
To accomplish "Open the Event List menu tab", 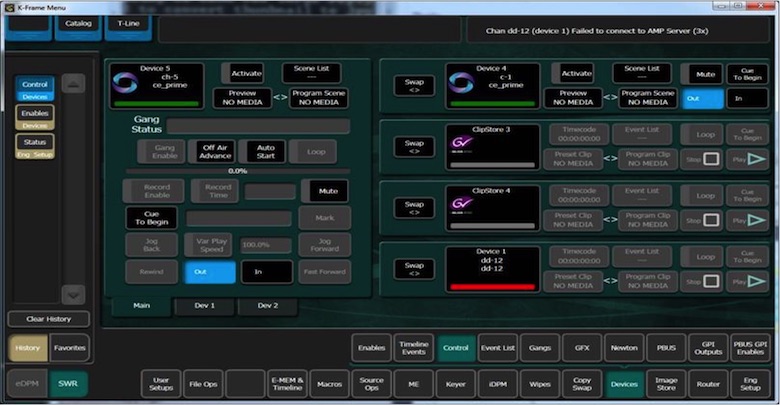I will (x=497, y=347).
